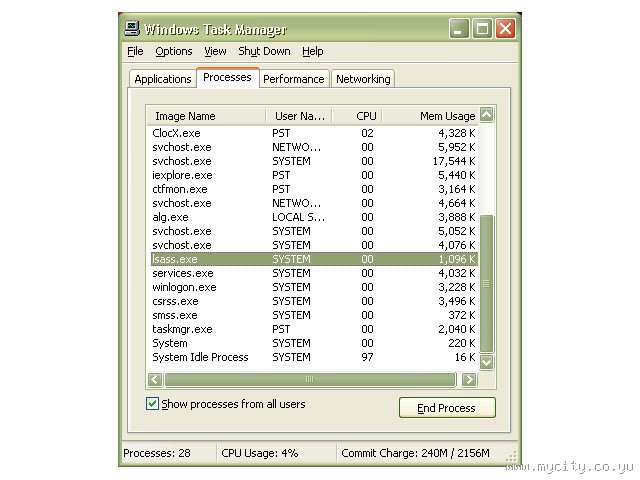Click the LOCAL S... user name cell
640x480 pixels.
coord(298,217)
